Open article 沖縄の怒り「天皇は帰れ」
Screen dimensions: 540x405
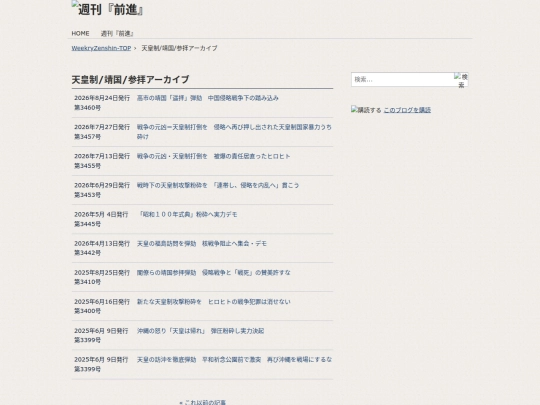coord(200,331)
